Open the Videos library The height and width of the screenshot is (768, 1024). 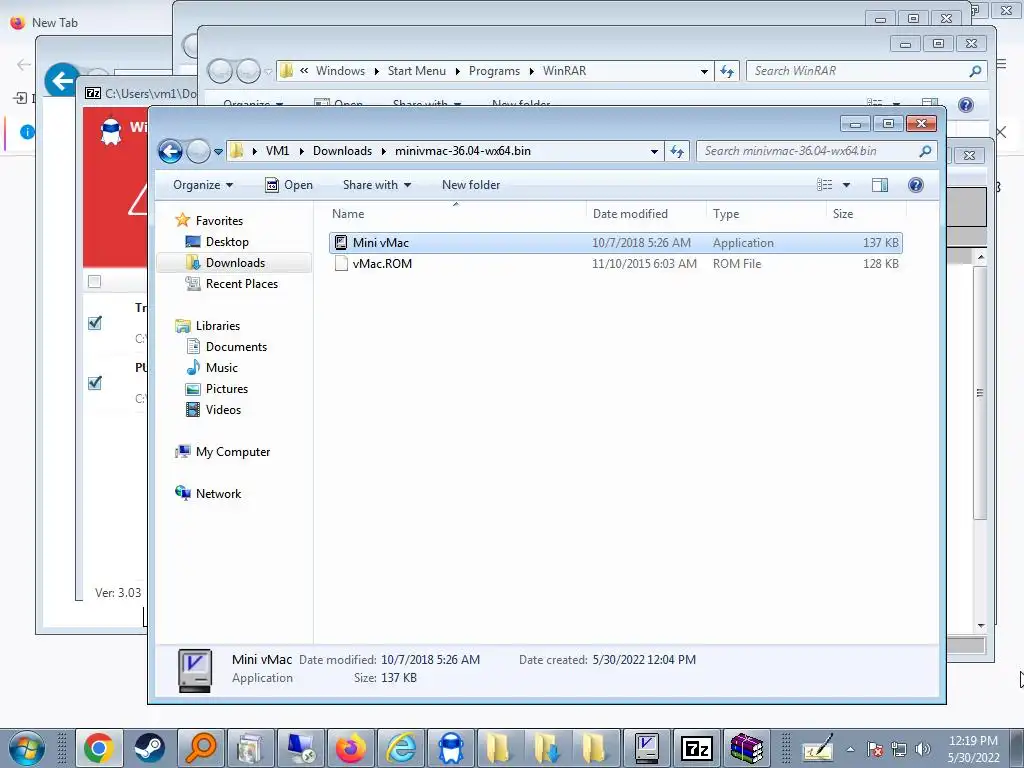[x=223, y=409]
